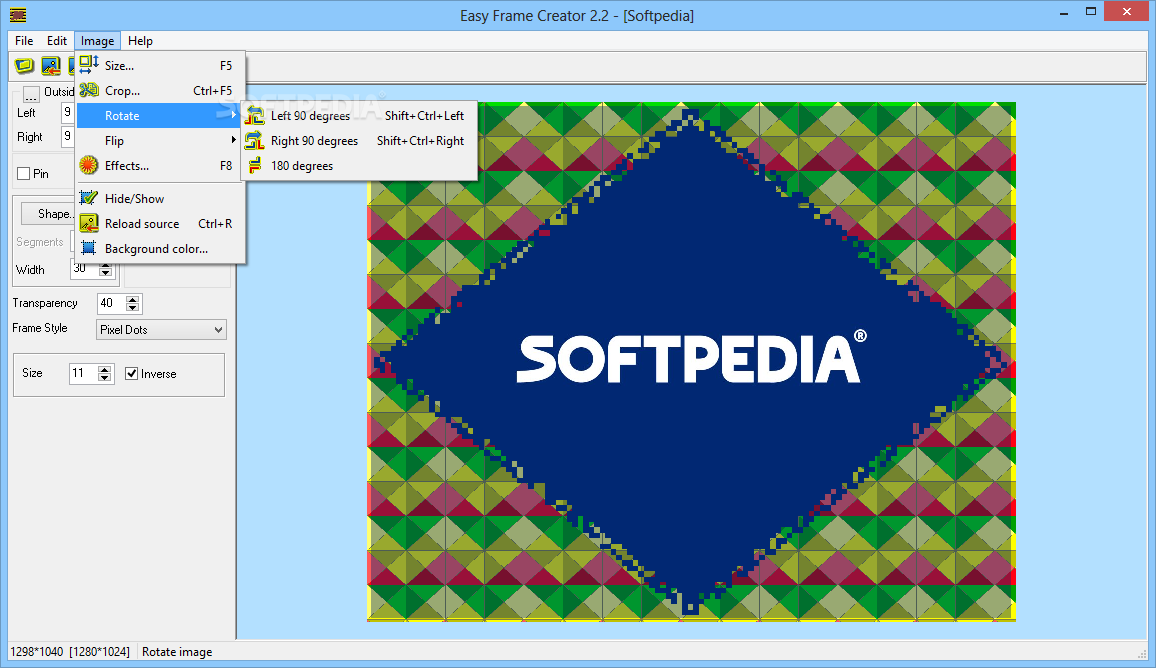This screenshot has width=1156, height=668.
Task: Open Background color... menu entry
Action: [159, 248]
